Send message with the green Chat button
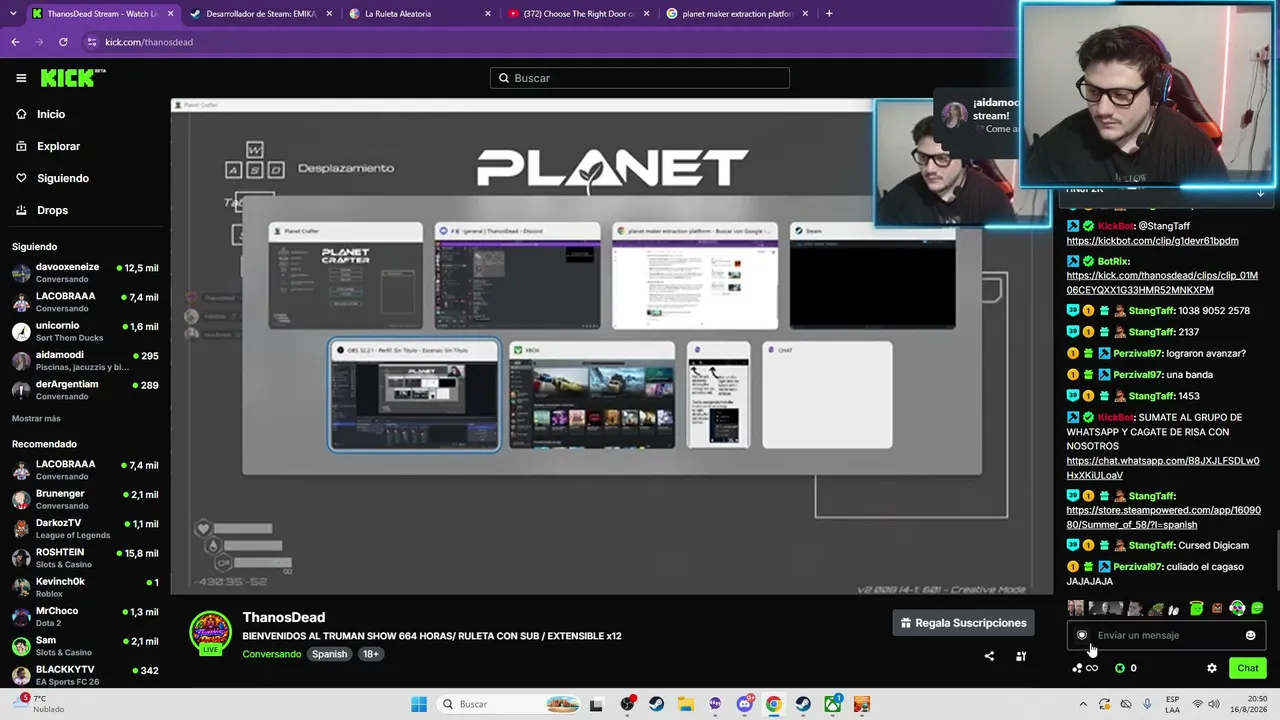The image size is (1280, 720). click(x=1248, y=668)
